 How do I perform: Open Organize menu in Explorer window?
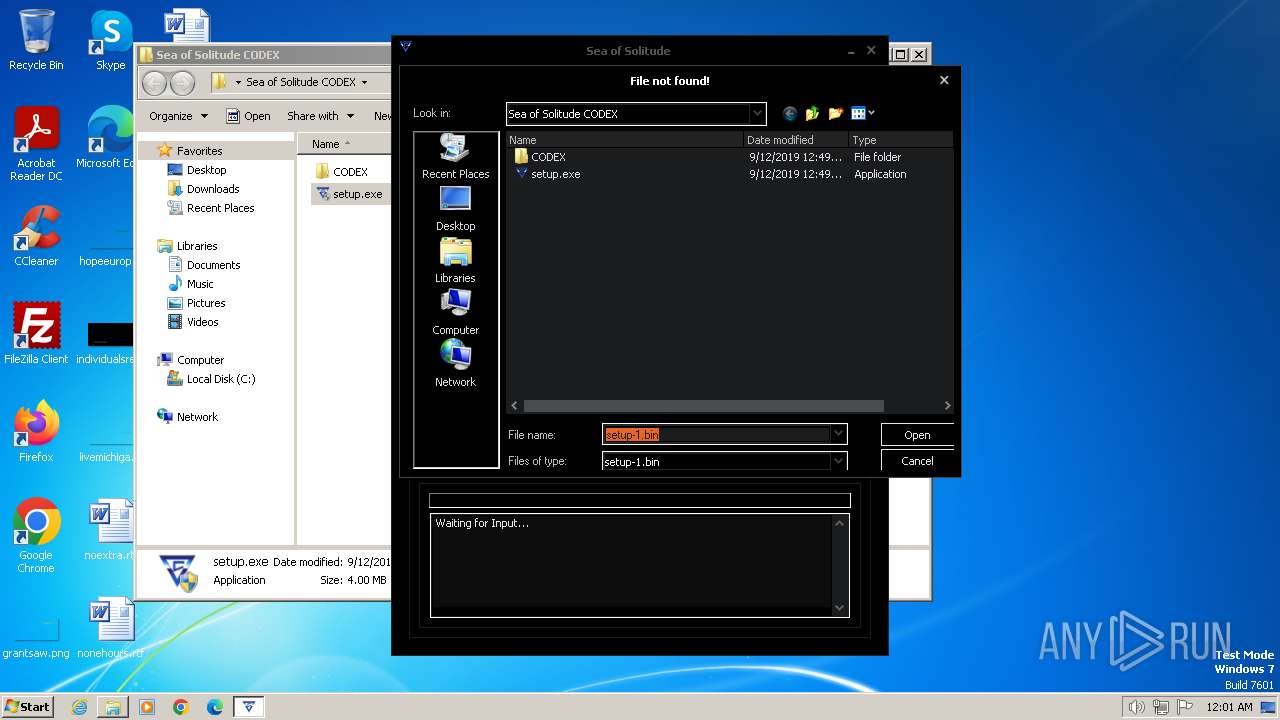[x=178, y=116]
